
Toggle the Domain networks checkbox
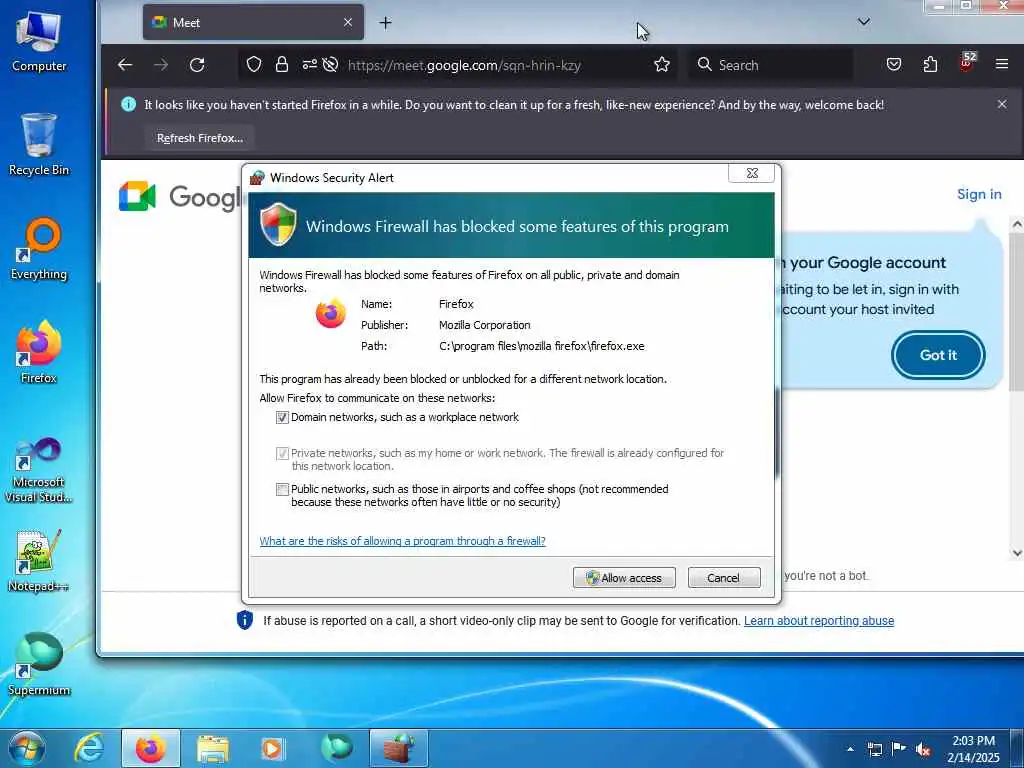click(282, 417)
